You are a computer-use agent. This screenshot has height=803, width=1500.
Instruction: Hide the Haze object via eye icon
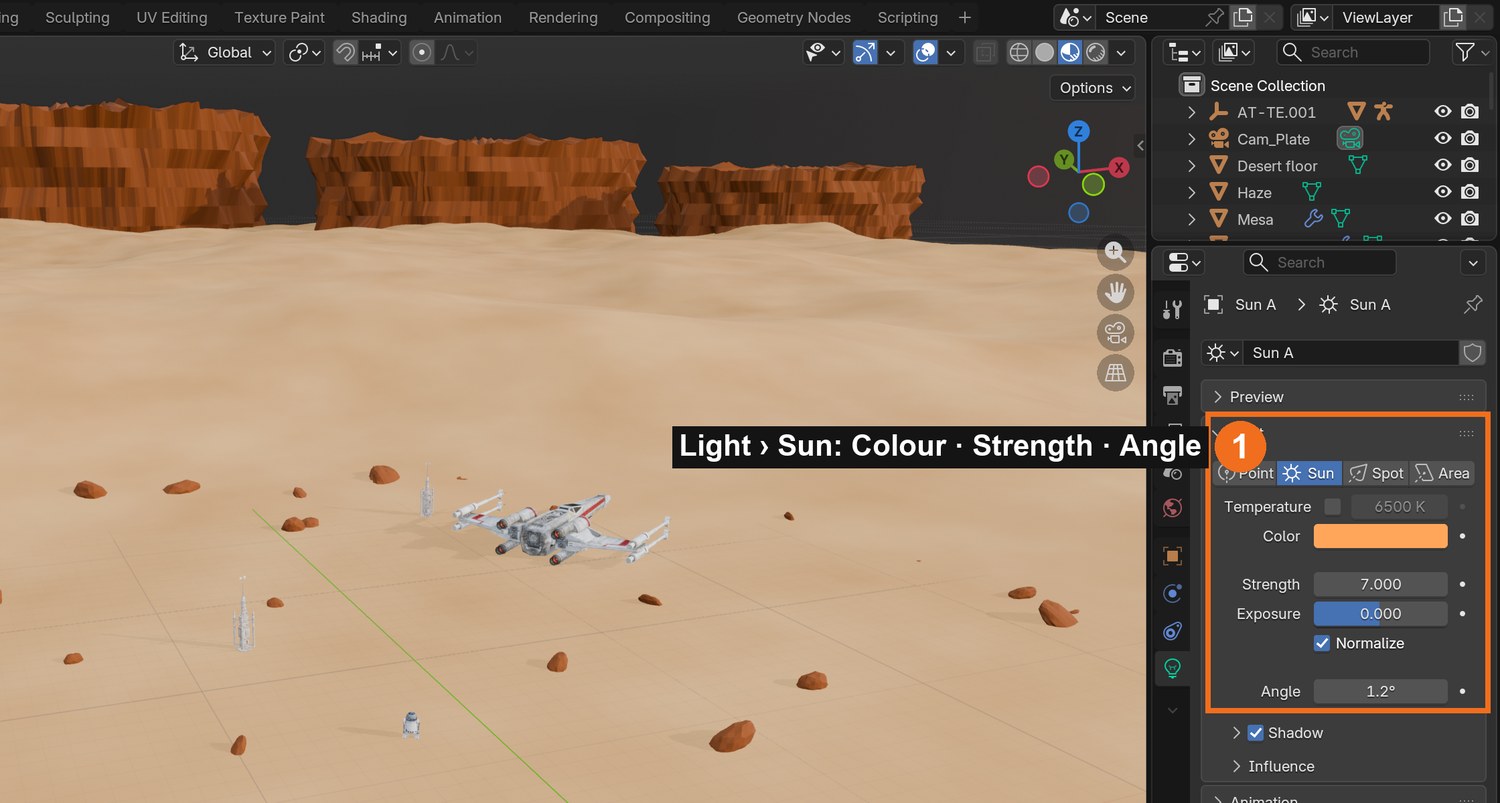(1443, 192)
